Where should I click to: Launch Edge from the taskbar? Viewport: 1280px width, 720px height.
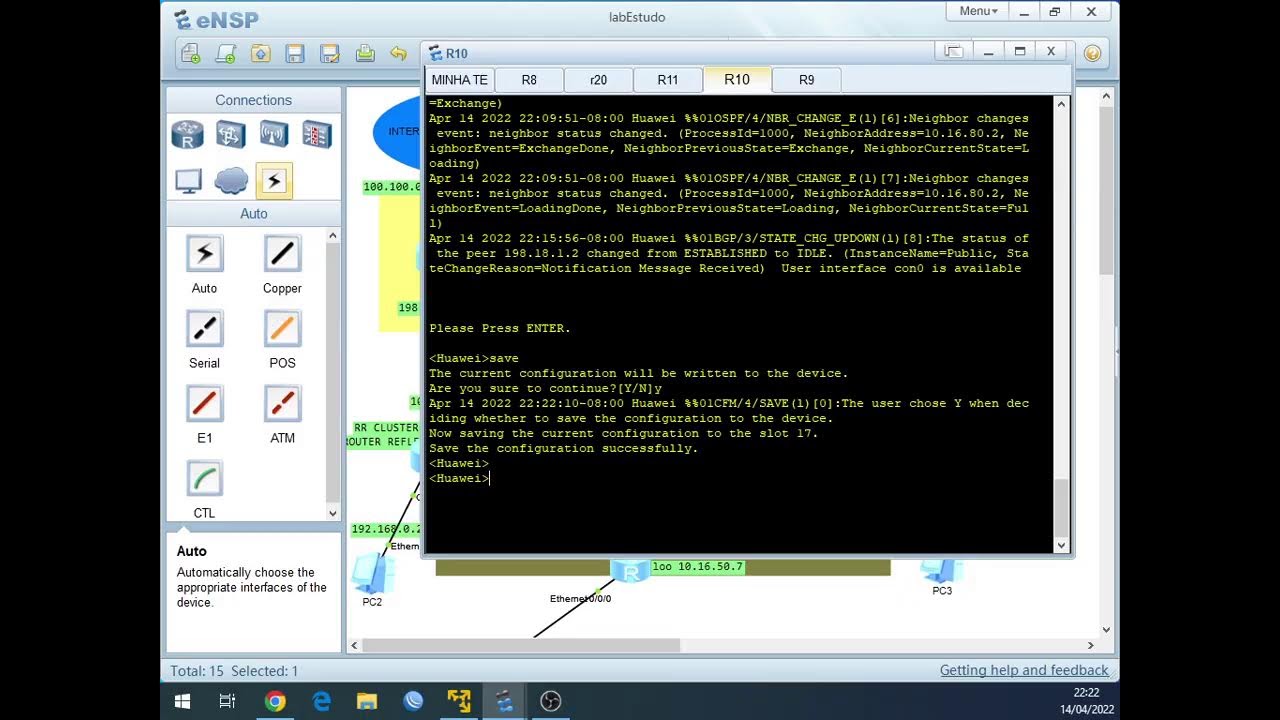coord(321,701)
